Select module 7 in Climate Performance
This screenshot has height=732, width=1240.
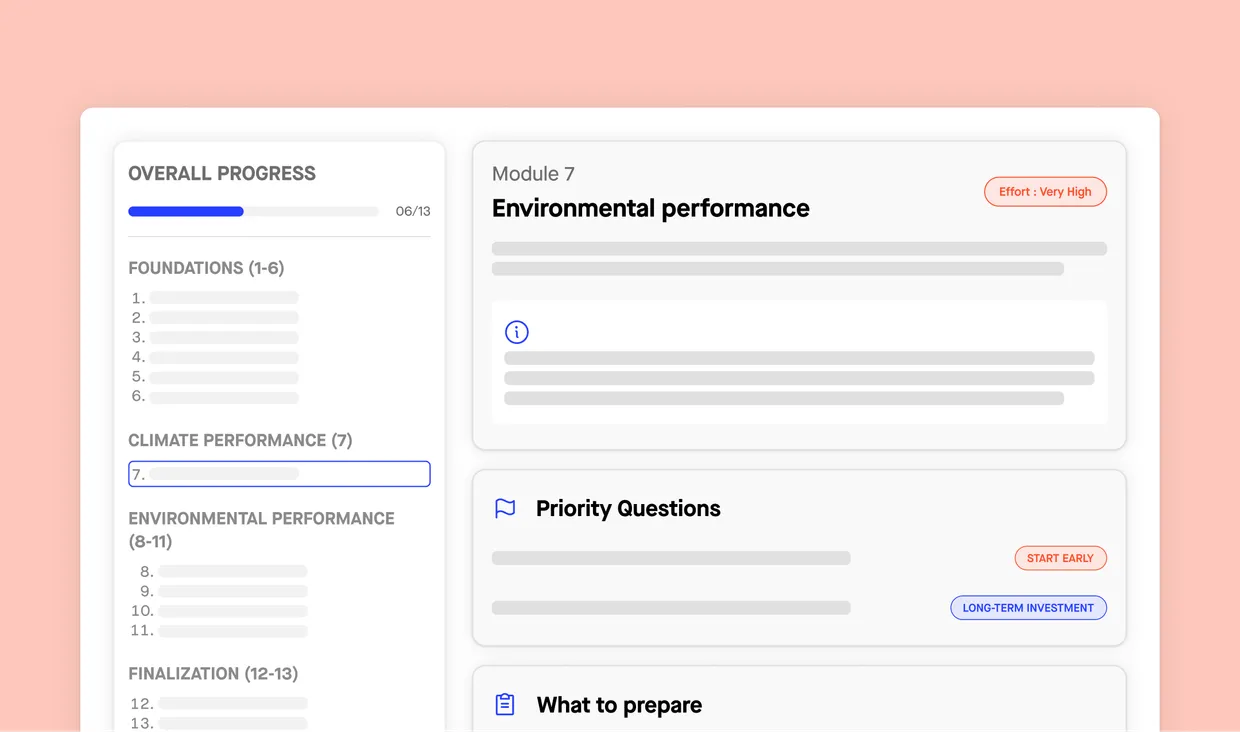click(279, 474)
